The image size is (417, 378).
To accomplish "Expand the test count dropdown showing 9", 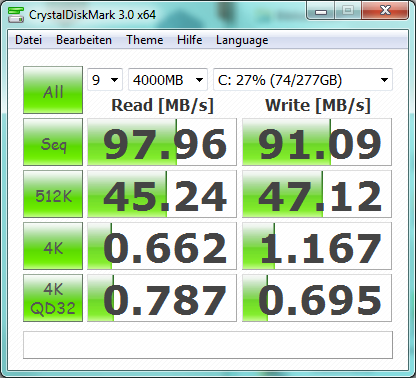I will coord(105,80).
